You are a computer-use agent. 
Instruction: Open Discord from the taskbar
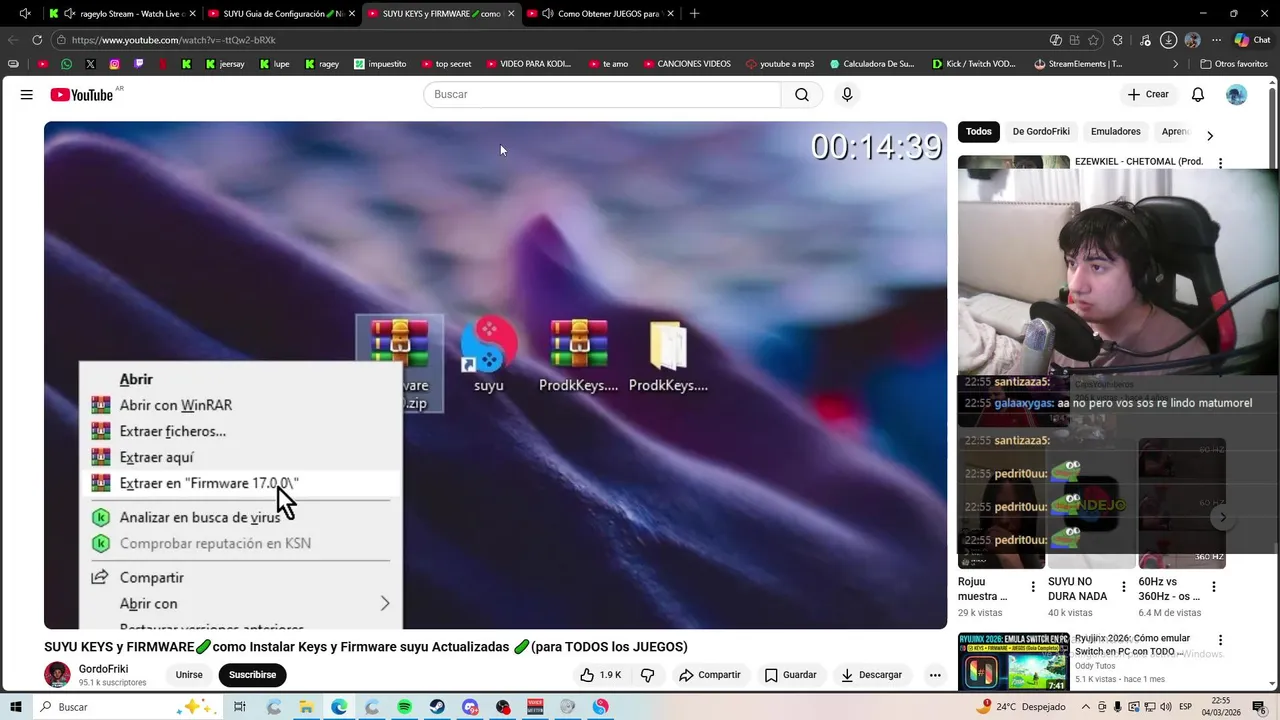470,707
